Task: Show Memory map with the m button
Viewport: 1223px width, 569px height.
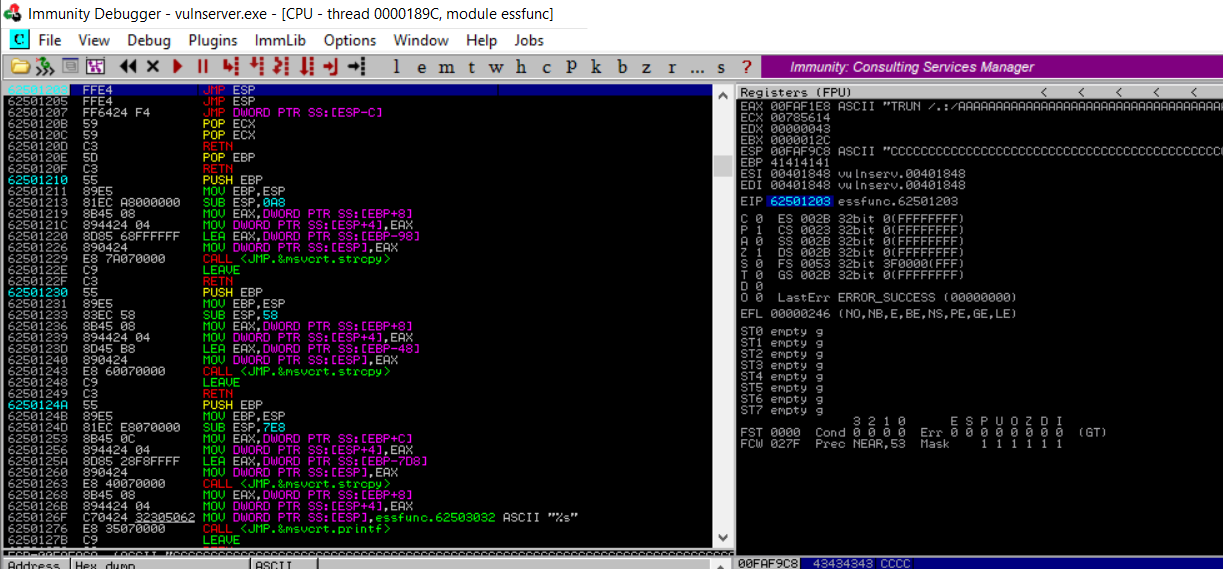Action: click(x=446, y=67)
